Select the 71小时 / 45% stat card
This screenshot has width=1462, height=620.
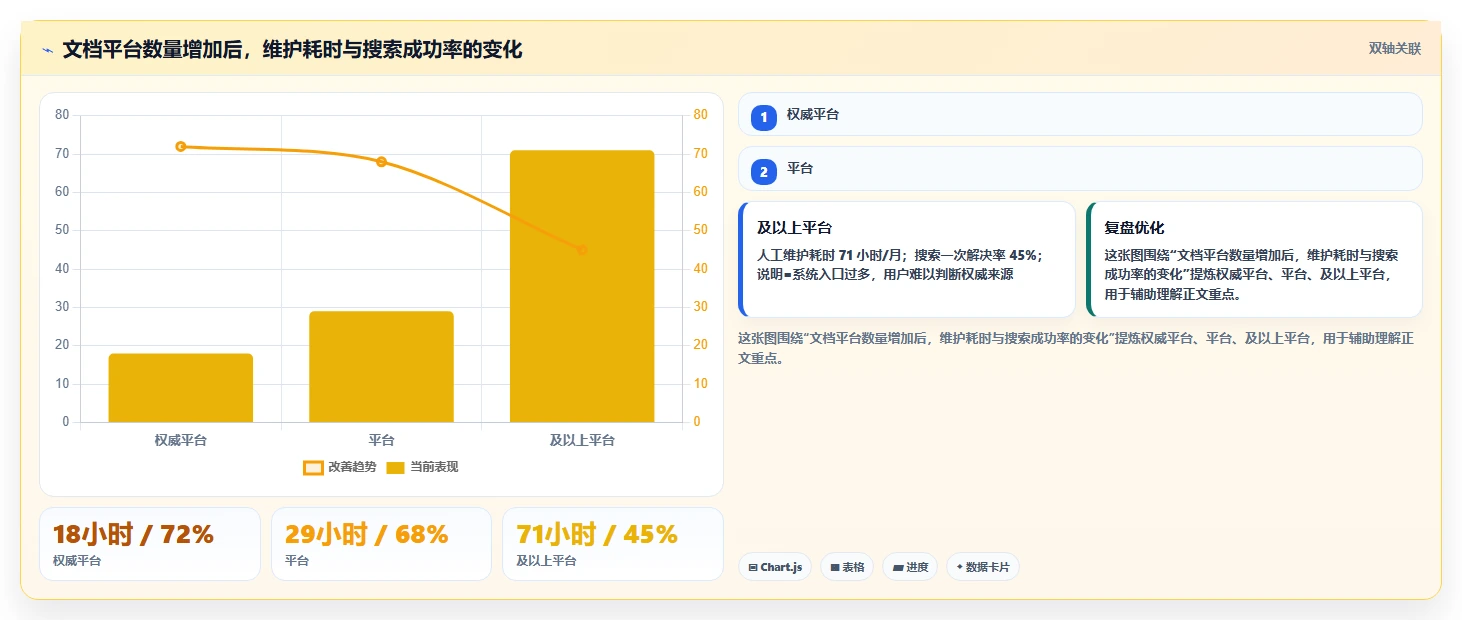point(613,544)
